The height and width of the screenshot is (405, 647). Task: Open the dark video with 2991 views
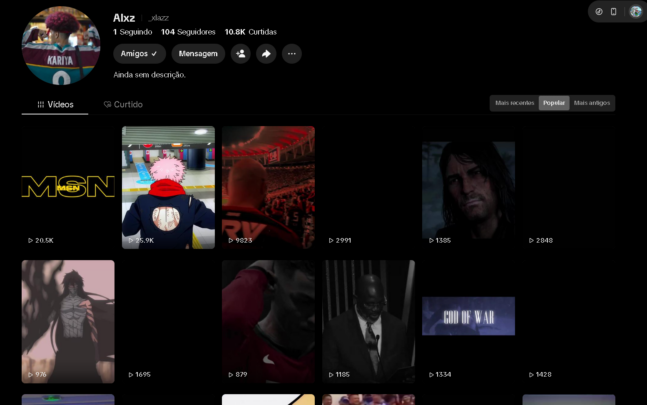[368, 187]
